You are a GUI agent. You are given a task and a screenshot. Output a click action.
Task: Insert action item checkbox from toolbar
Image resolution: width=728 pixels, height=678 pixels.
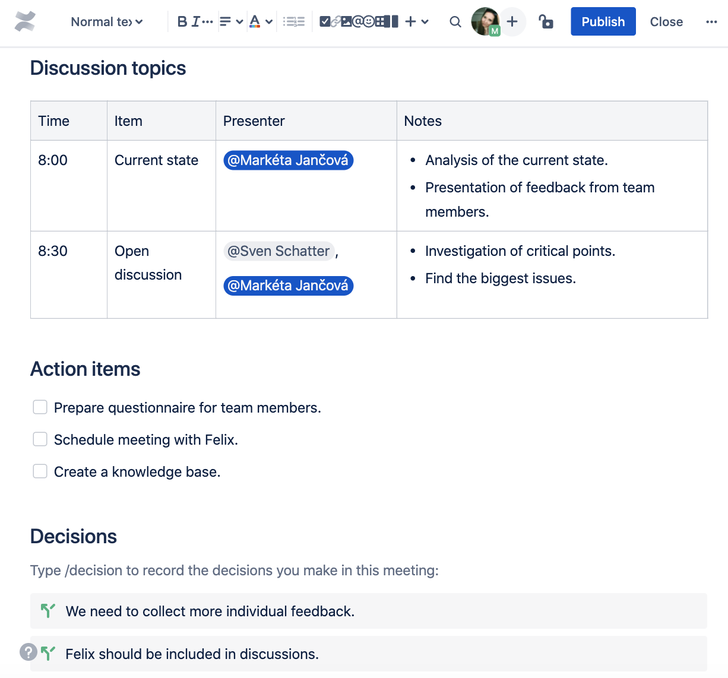325,21
